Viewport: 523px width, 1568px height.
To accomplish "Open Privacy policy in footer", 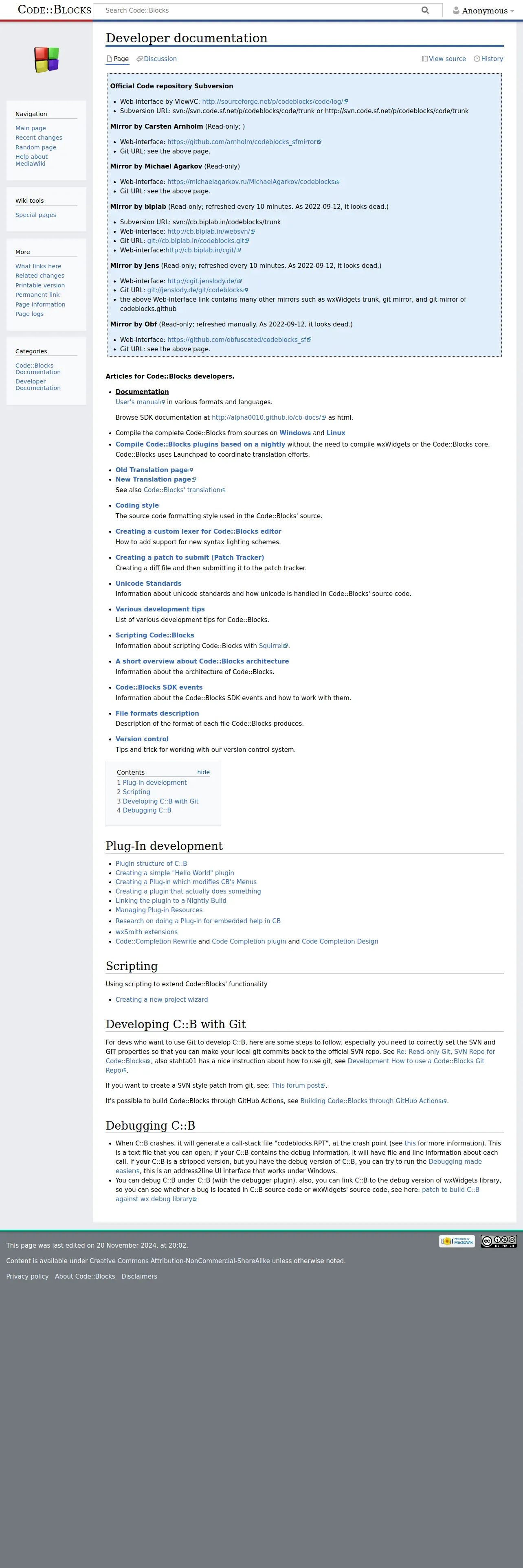I will [x=27, y=1277].
